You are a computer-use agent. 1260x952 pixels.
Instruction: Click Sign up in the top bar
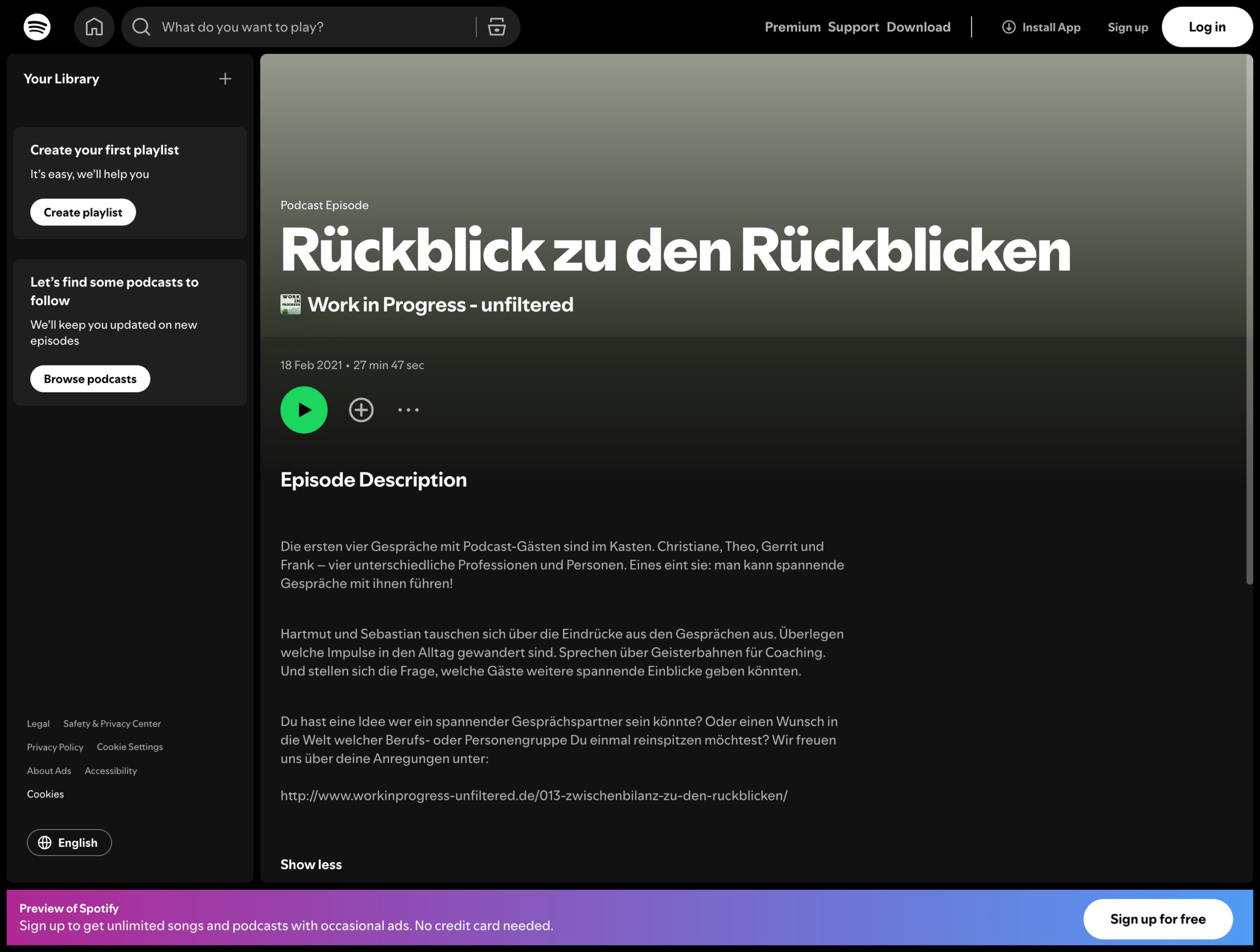[1127, 27]
